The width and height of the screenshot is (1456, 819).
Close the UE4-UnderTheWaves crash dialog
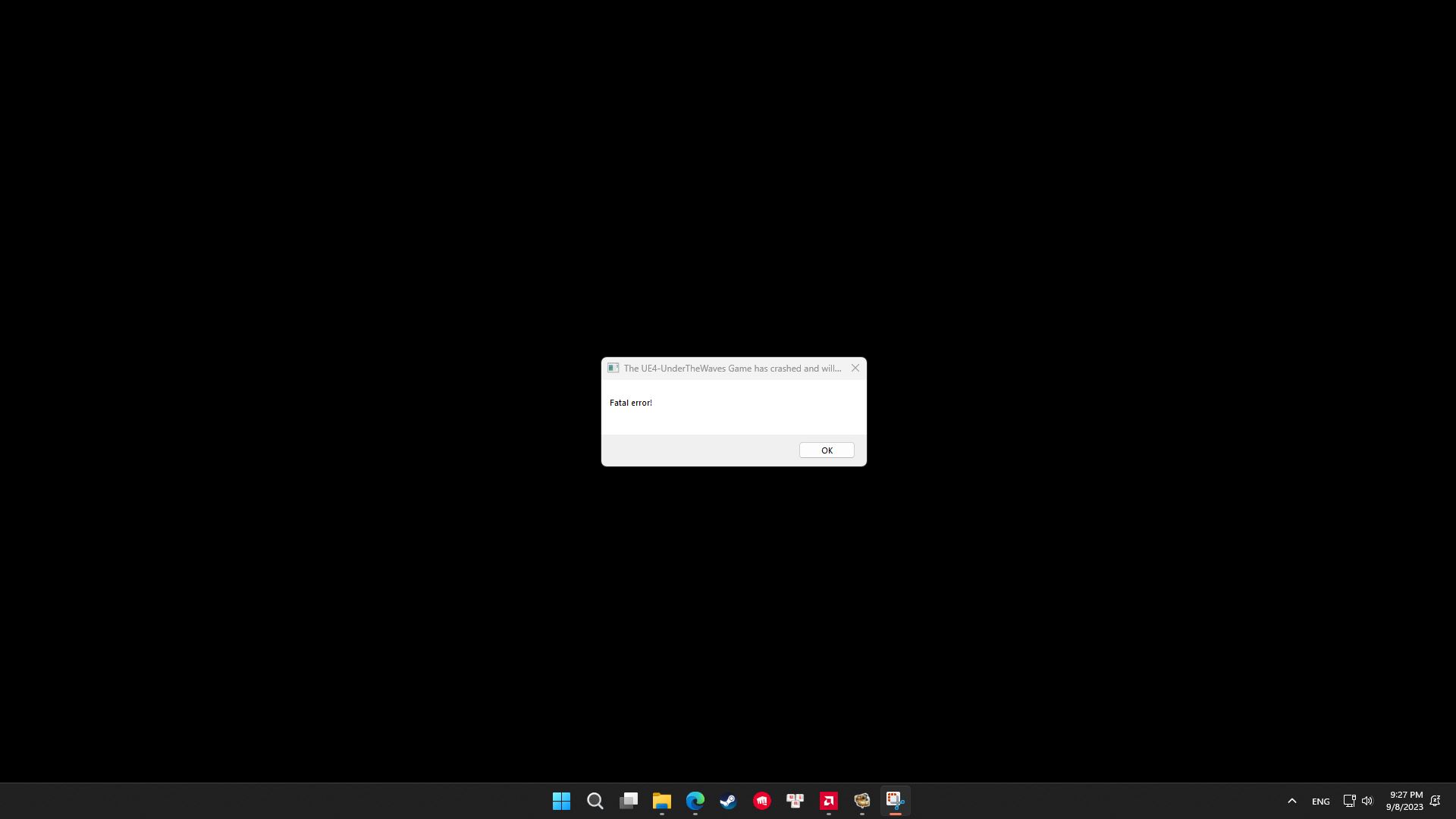(855, 368)
